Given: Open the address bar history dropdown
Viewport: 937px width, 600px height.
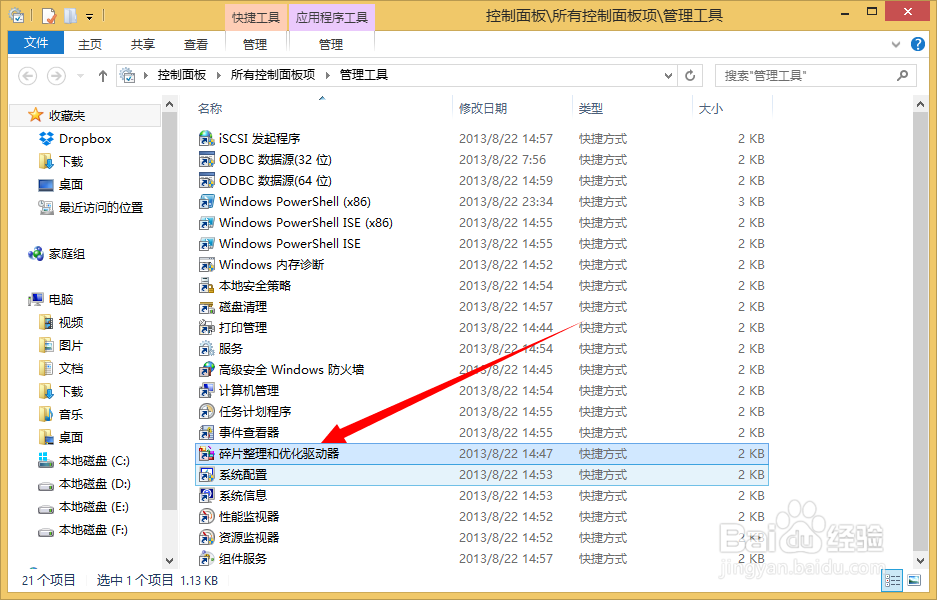Looking at the screenshot, I should click(667, 75).
